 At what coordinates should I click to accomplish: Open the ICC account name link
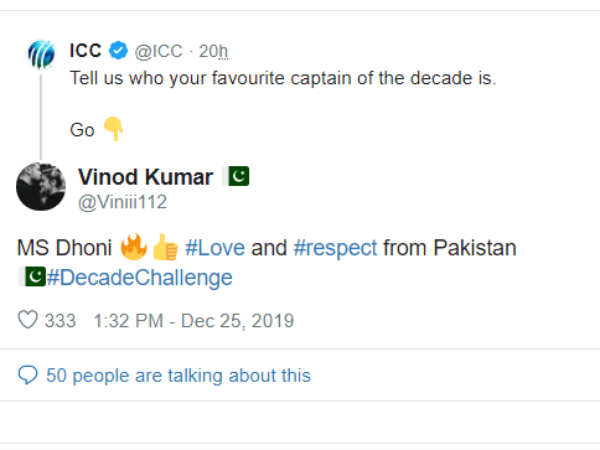coord(85,50)
